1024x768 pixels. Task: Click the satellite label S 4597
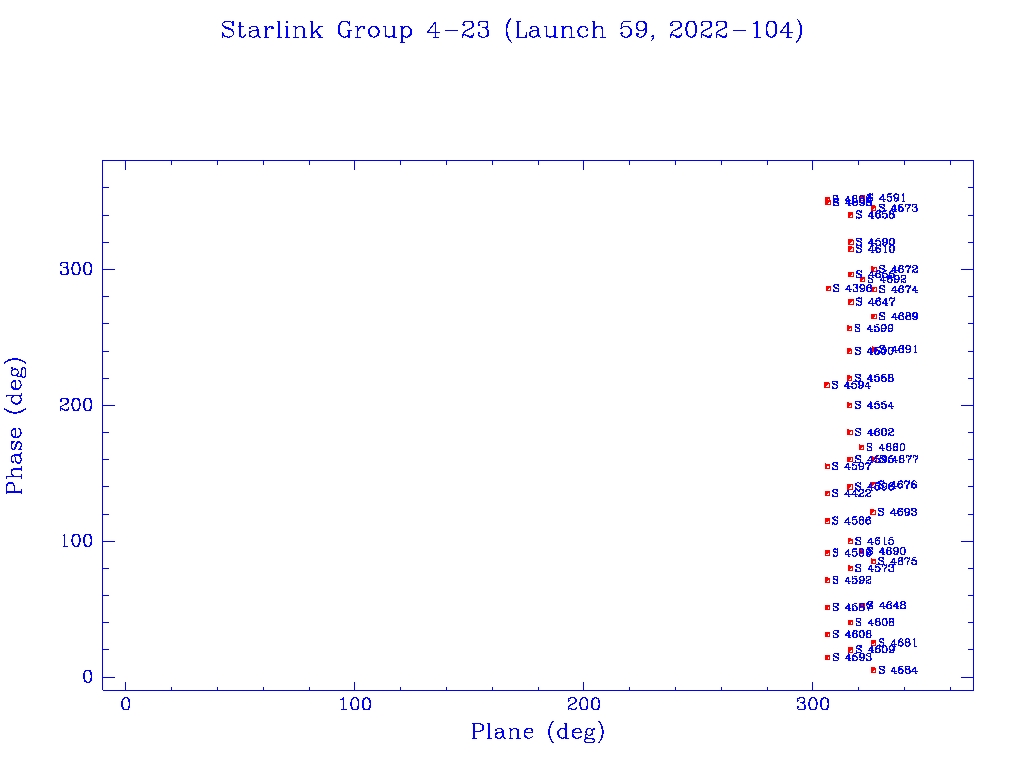[851, 466]
